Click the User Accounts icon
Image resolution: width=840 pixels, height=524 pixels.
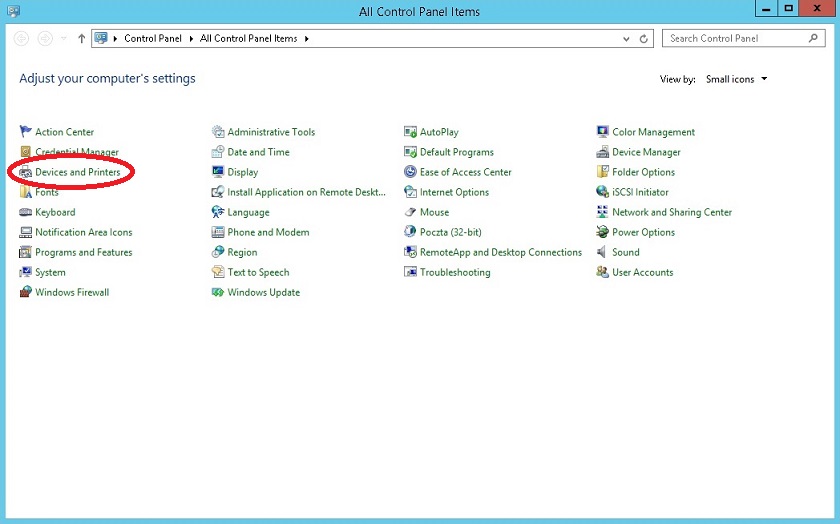[602, 272]
